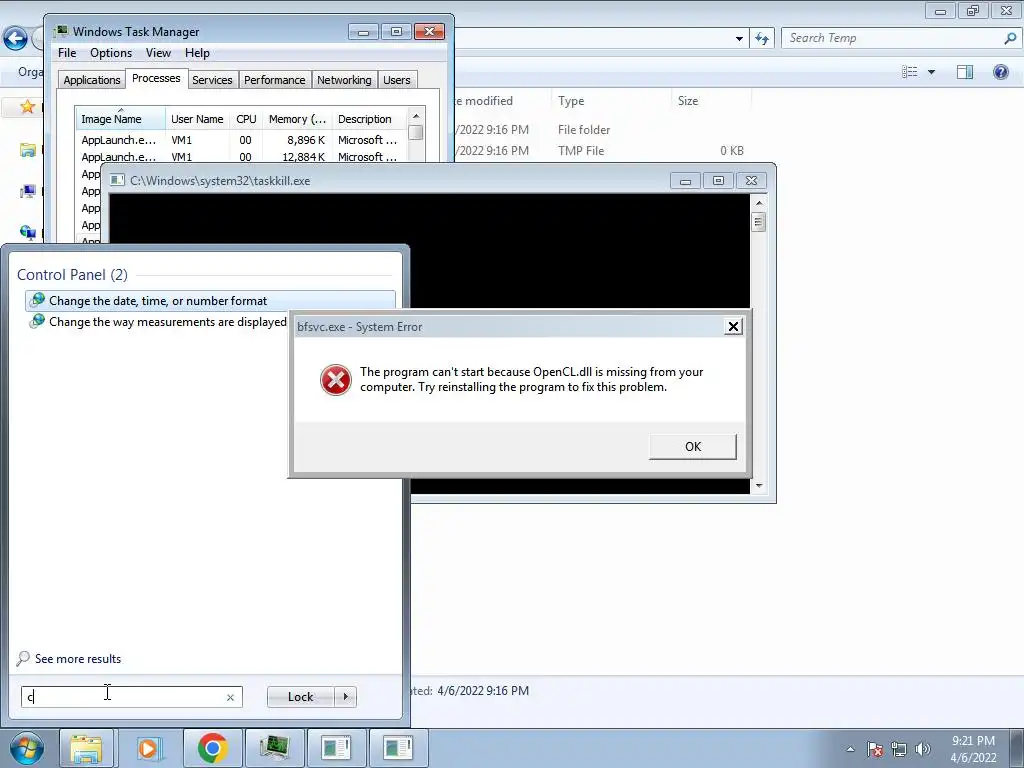
Task: Click the network tray icon
Action: click(x=899, y=749)
